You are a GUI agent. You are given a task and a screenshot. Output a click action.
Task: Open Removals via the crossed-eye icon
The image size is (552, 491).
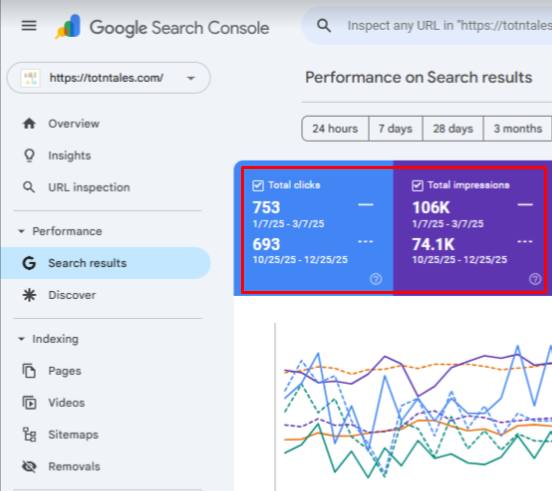pos(29,466)
